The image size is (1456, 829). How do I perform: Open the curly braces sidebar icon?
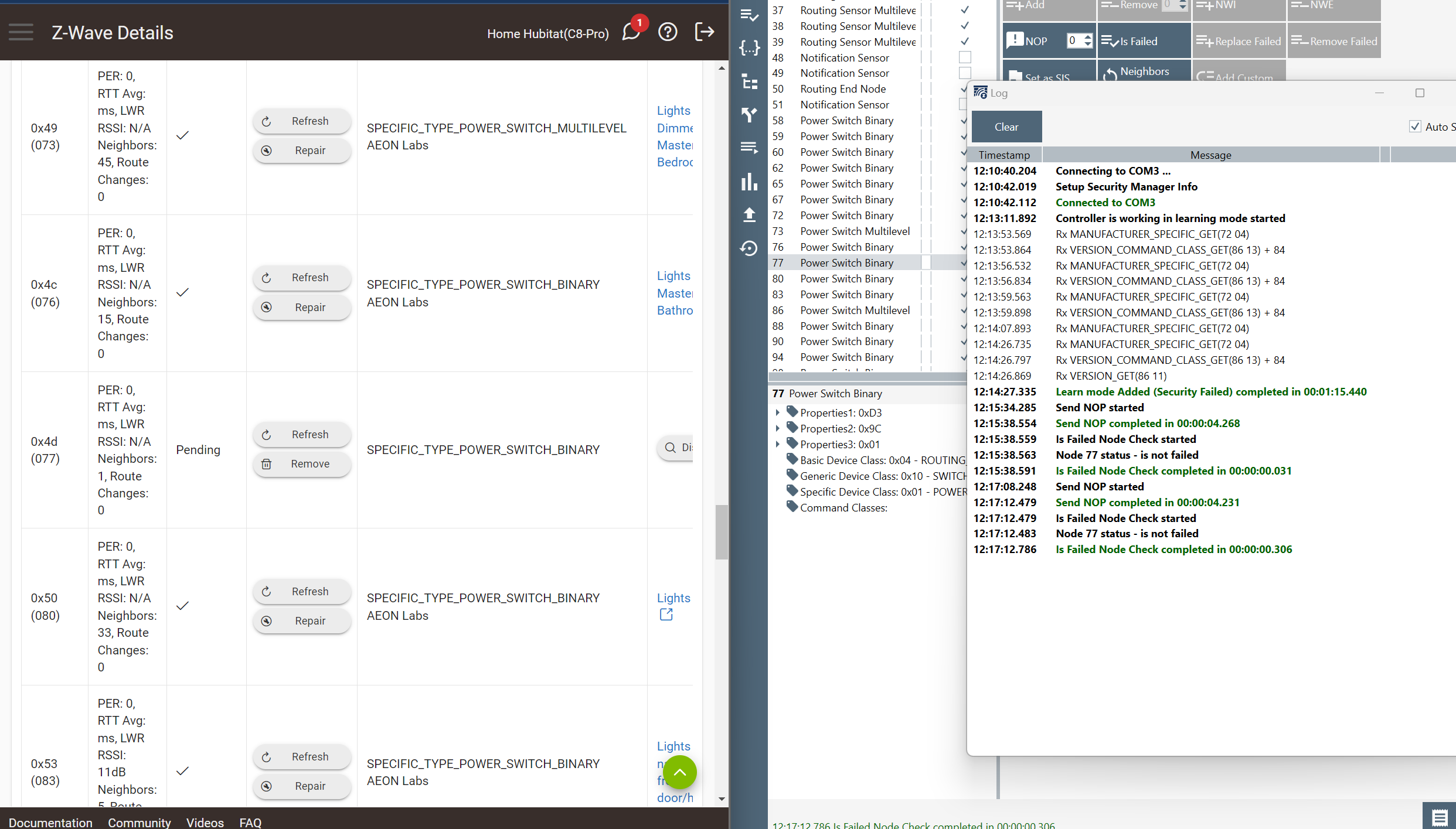(749, 48)
